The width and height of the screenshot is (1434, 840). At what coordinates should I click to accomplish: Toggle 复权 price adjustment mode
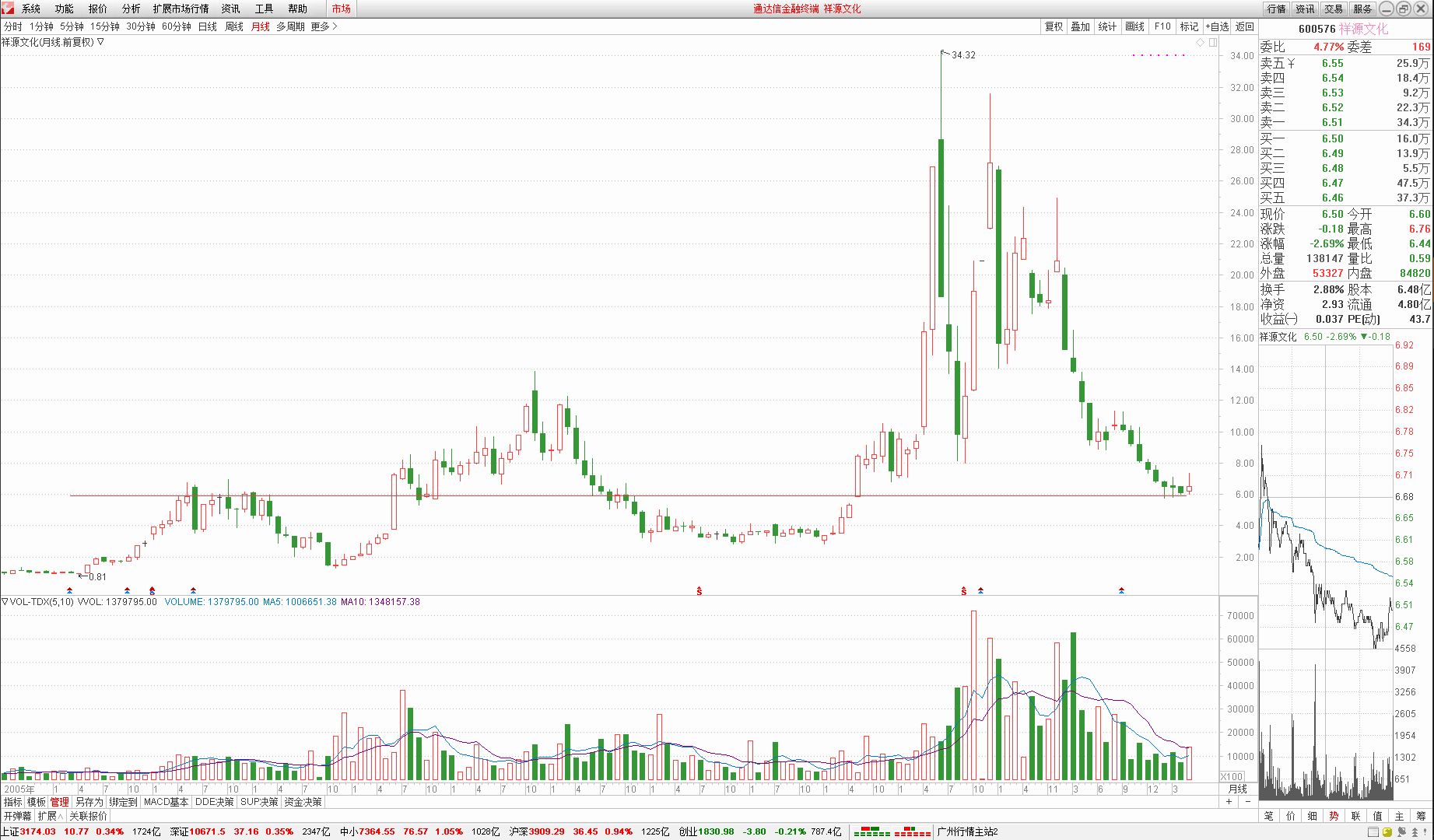pyautogui.click(x=1054, y=26)
